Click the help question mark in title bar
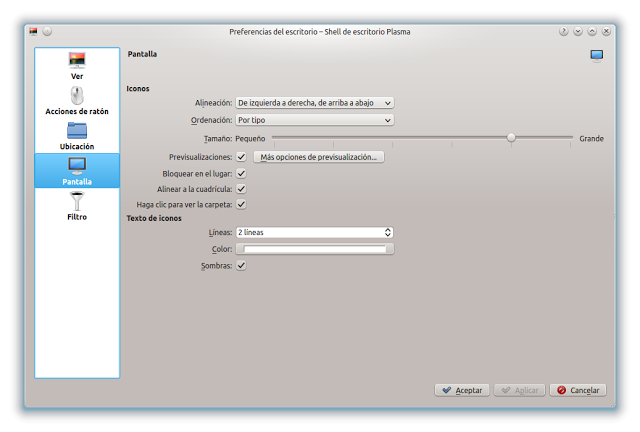The height and width of the screenshot is (432, 640). [564, 31]
